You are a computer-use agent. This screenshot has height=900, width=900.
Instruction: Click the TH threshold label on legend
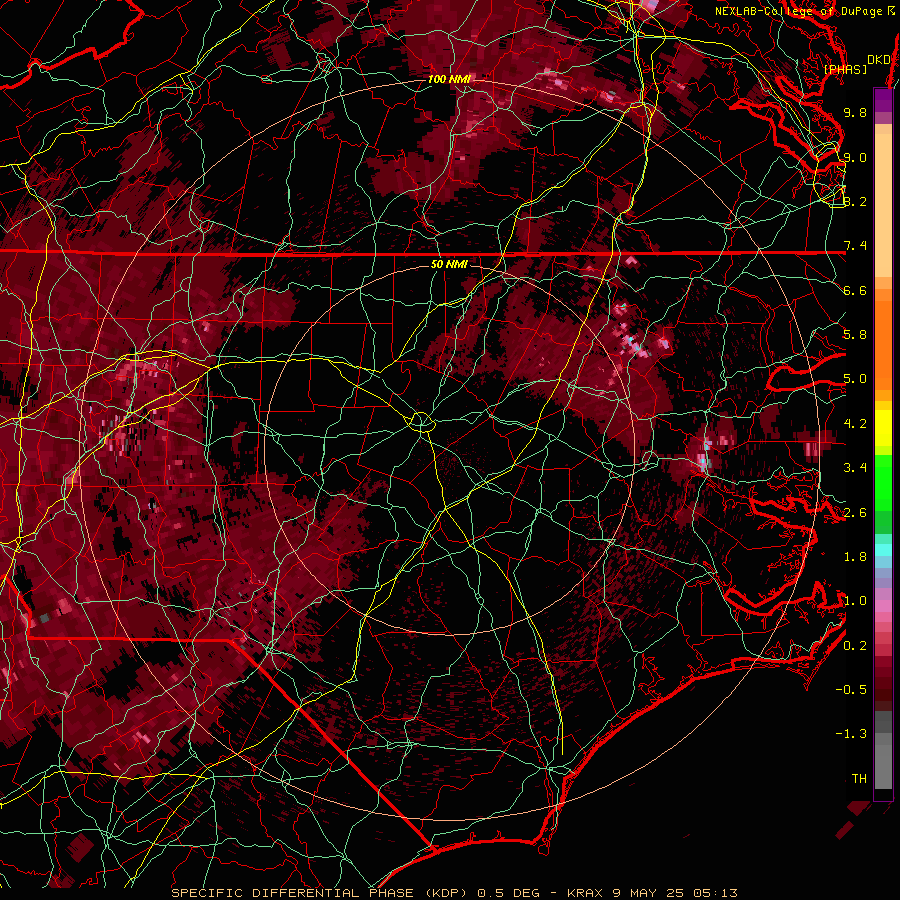click(x=859, y=779)
